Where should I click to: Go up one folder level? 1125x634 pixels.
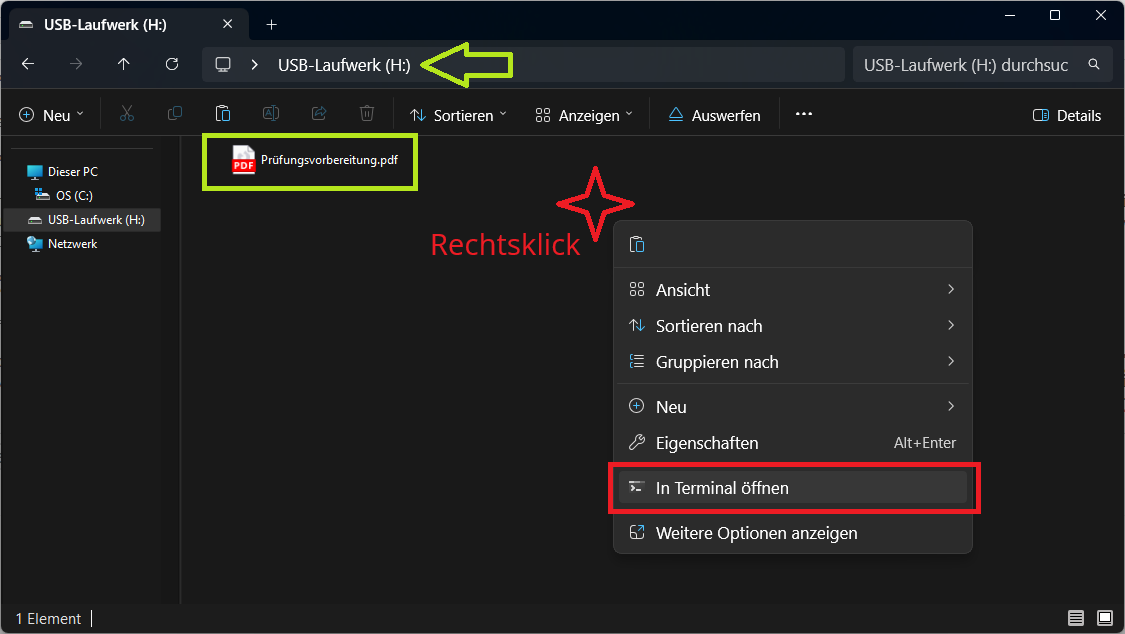[124, 64]
